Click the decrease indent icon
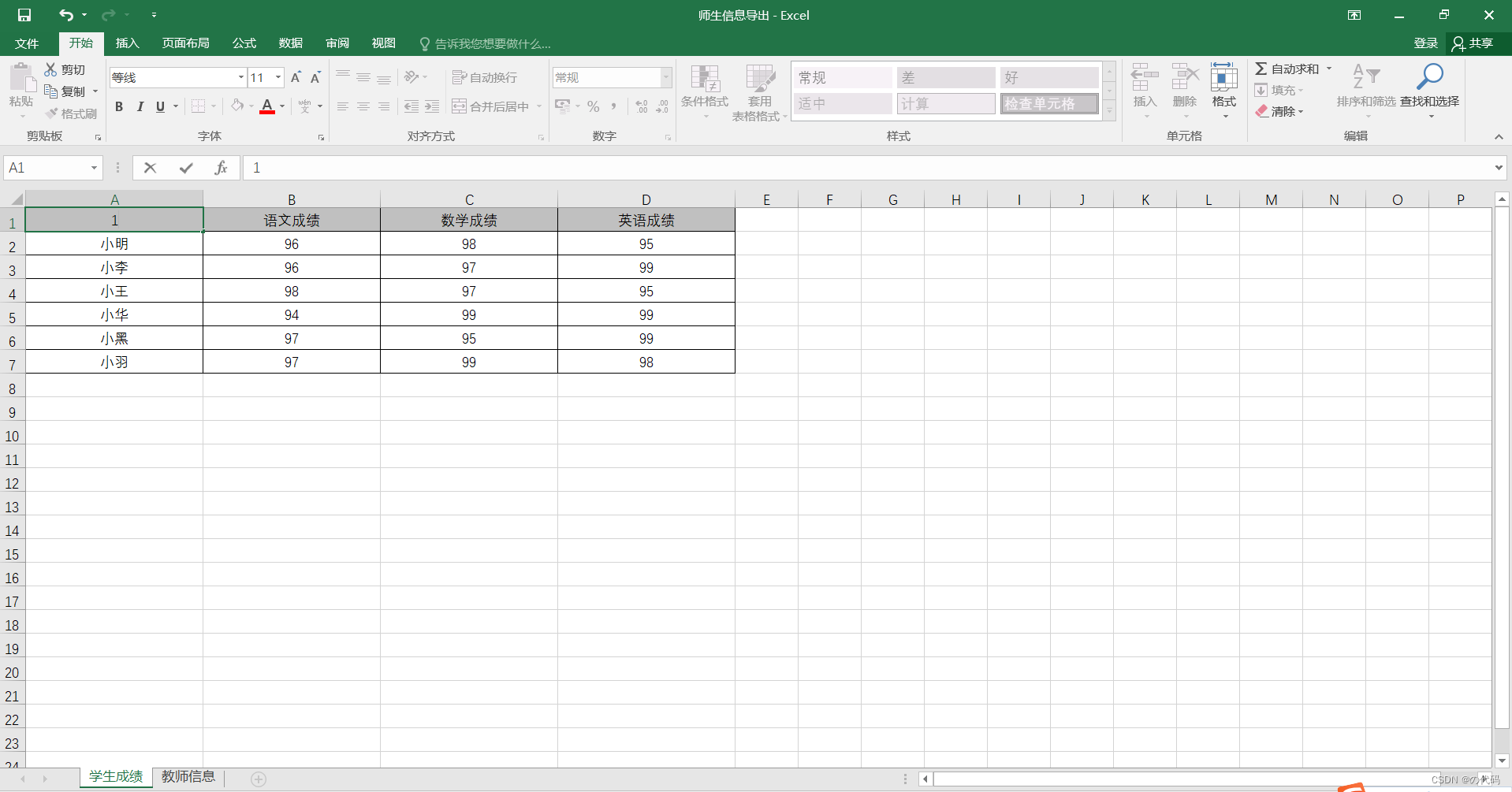This screenshot has height=792, width=1512. pyautogui.click(x=412, y=106)
